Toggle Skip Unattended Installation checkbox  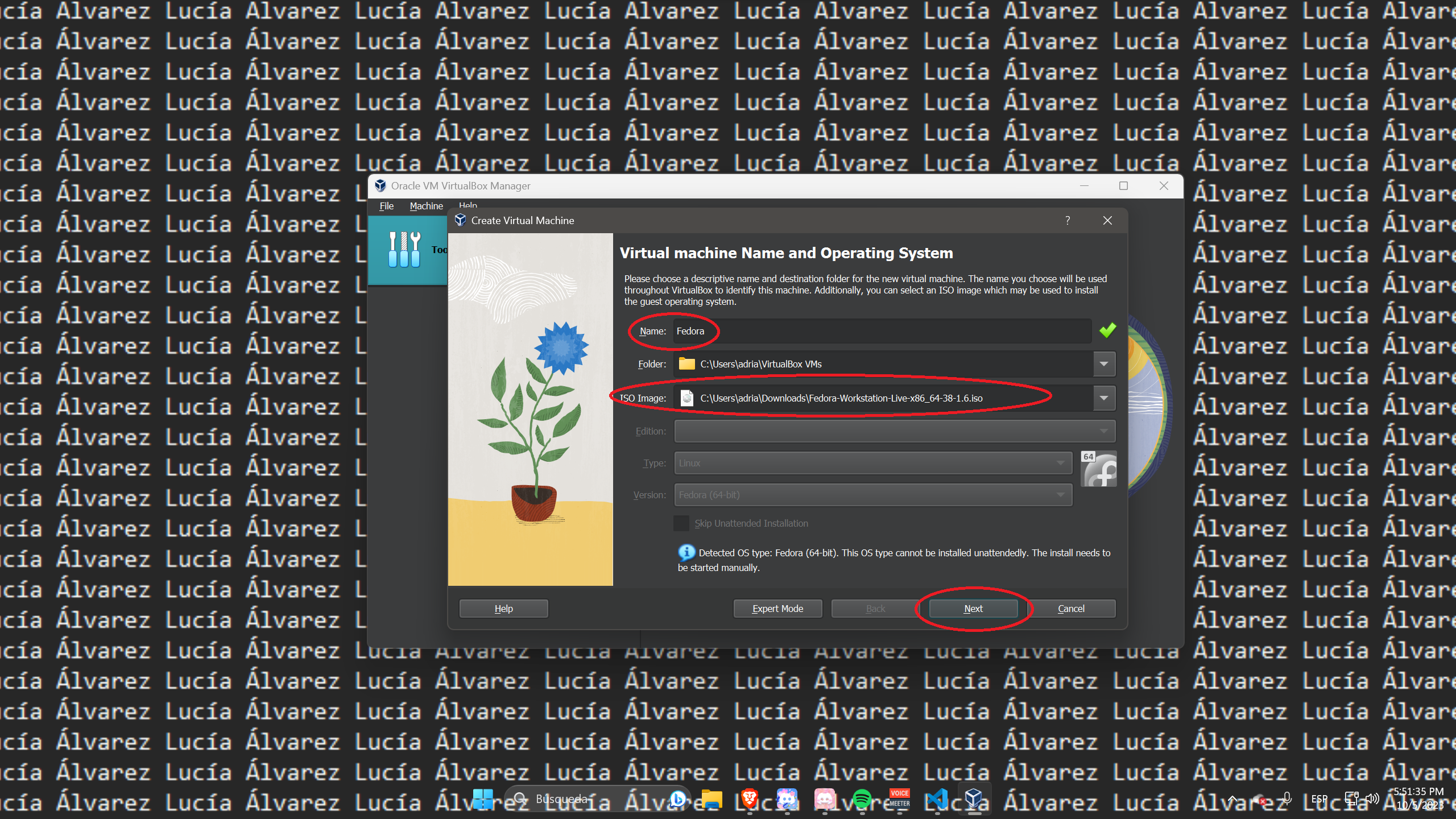coord(681,523)
